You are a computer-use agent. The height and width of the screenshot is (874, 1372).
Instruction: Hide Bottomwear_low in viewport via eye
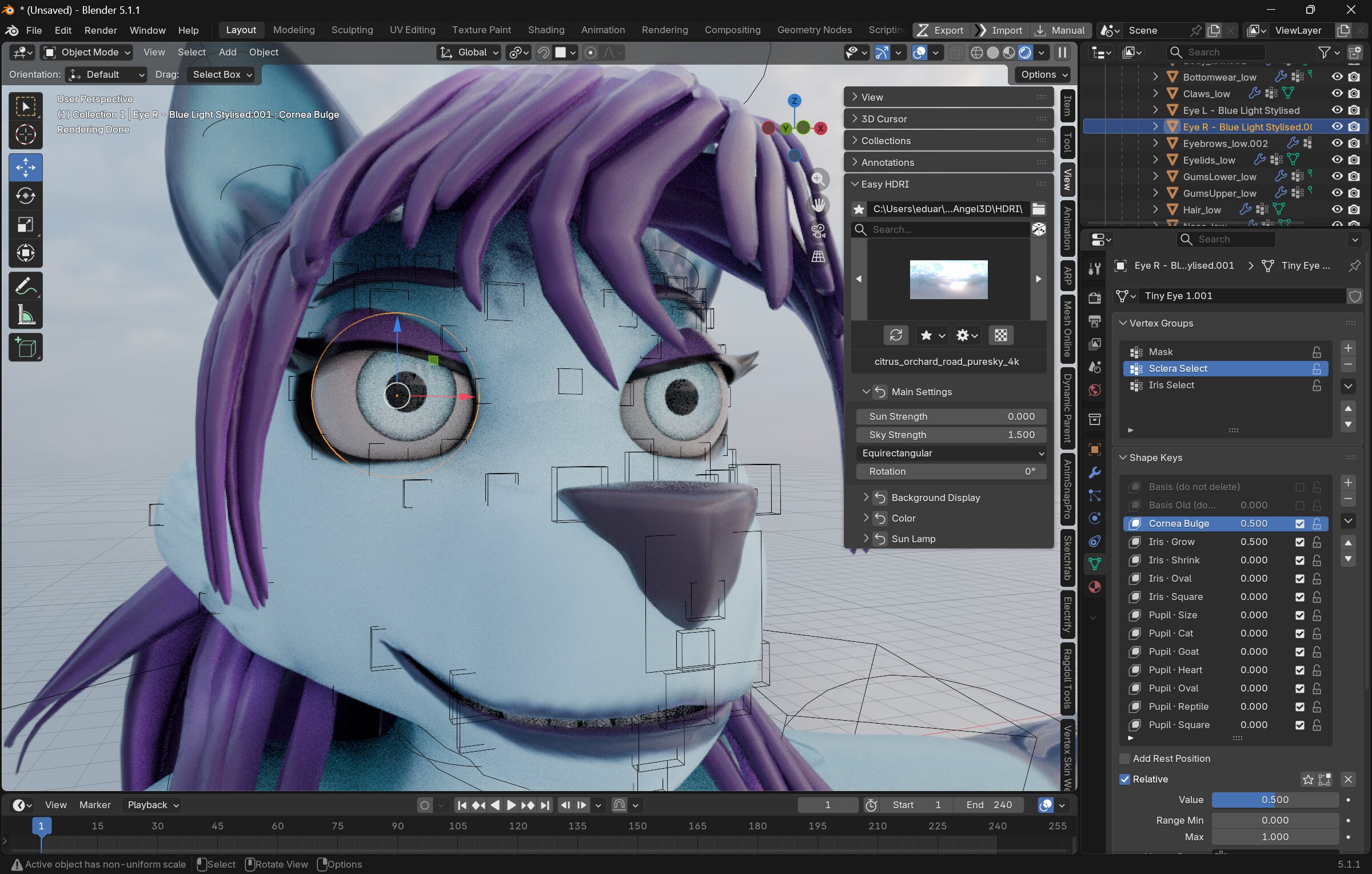point(1337,77)
